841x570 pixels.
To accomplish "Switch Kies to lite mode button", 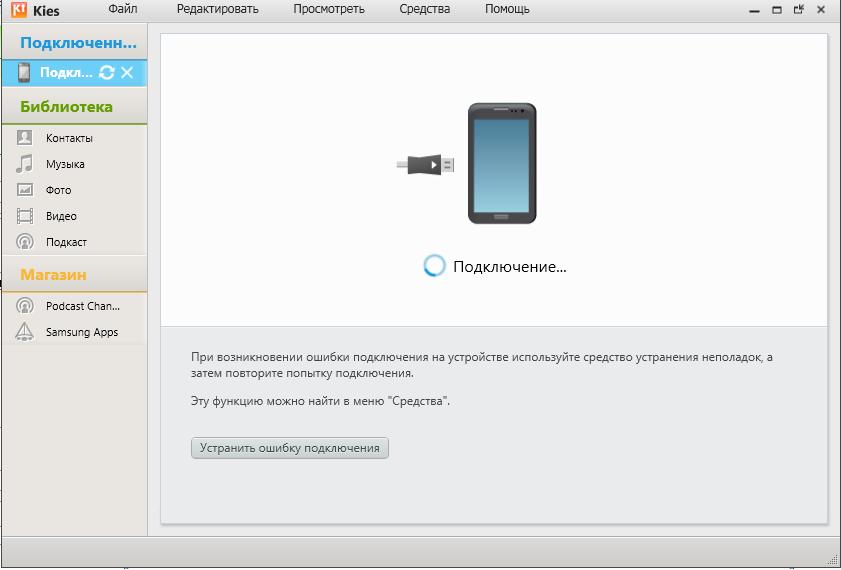I will coord(799,9).
